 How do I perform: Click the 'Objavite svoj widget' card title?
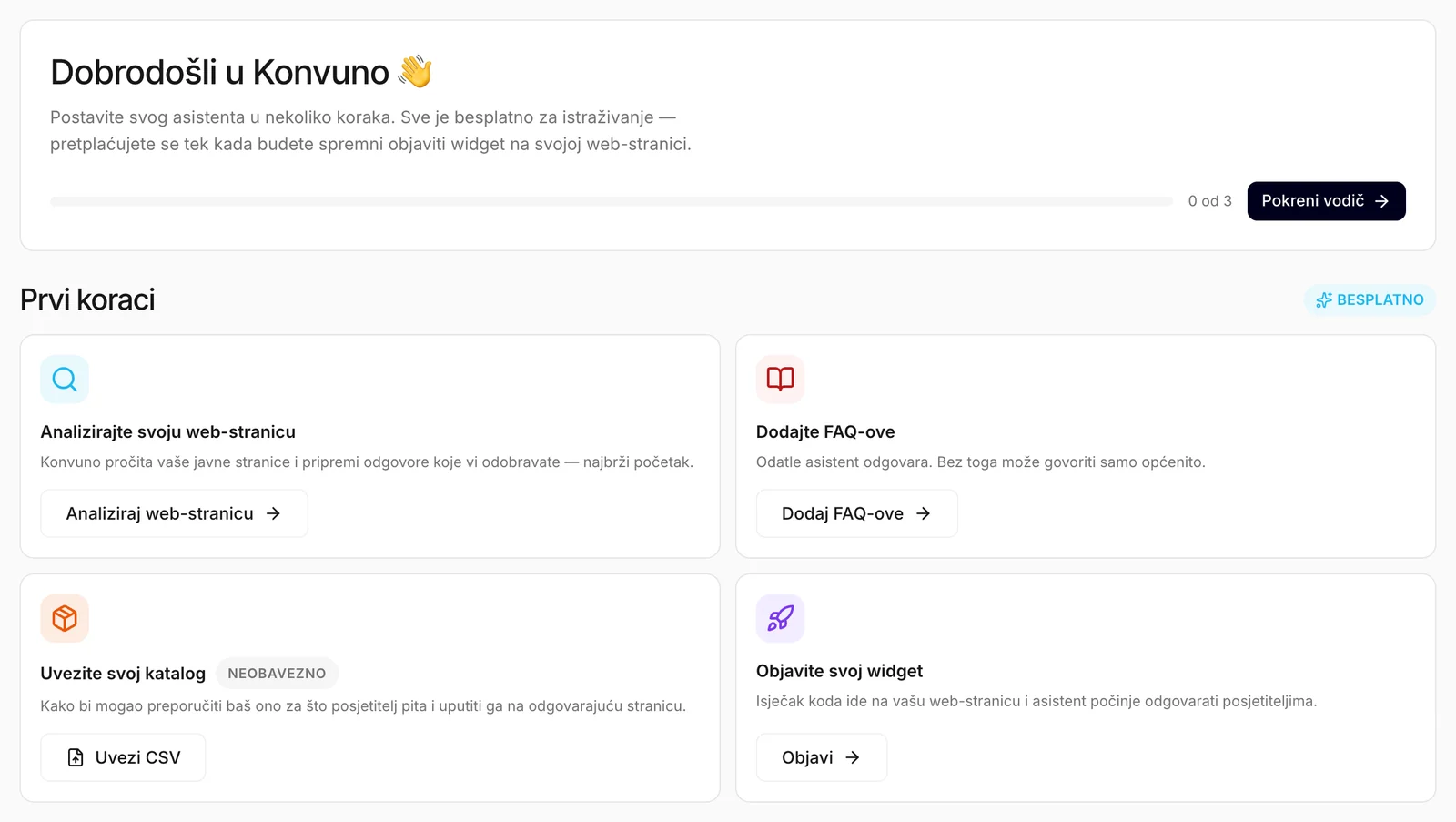tap(839, 671)
